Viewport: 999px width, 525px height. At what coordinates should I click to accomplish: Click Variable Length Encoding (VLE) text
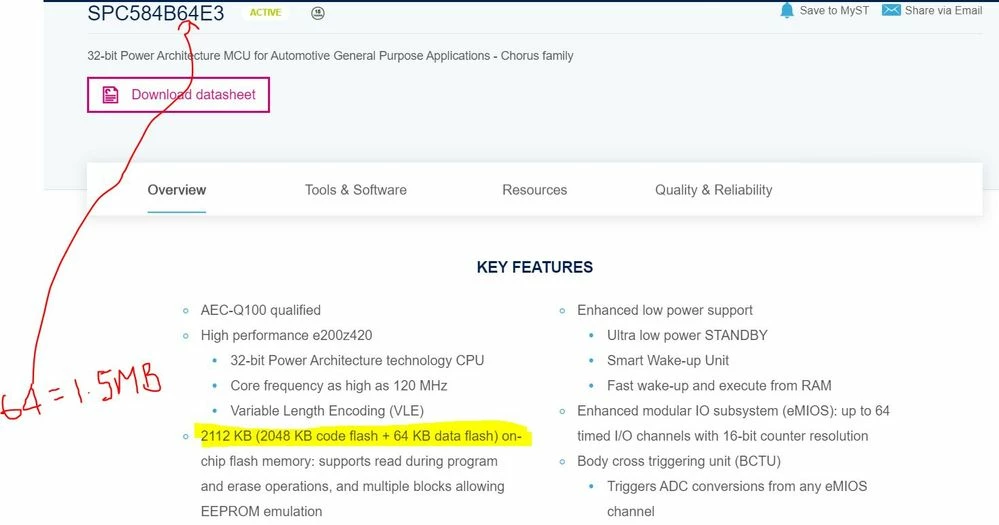327,411
